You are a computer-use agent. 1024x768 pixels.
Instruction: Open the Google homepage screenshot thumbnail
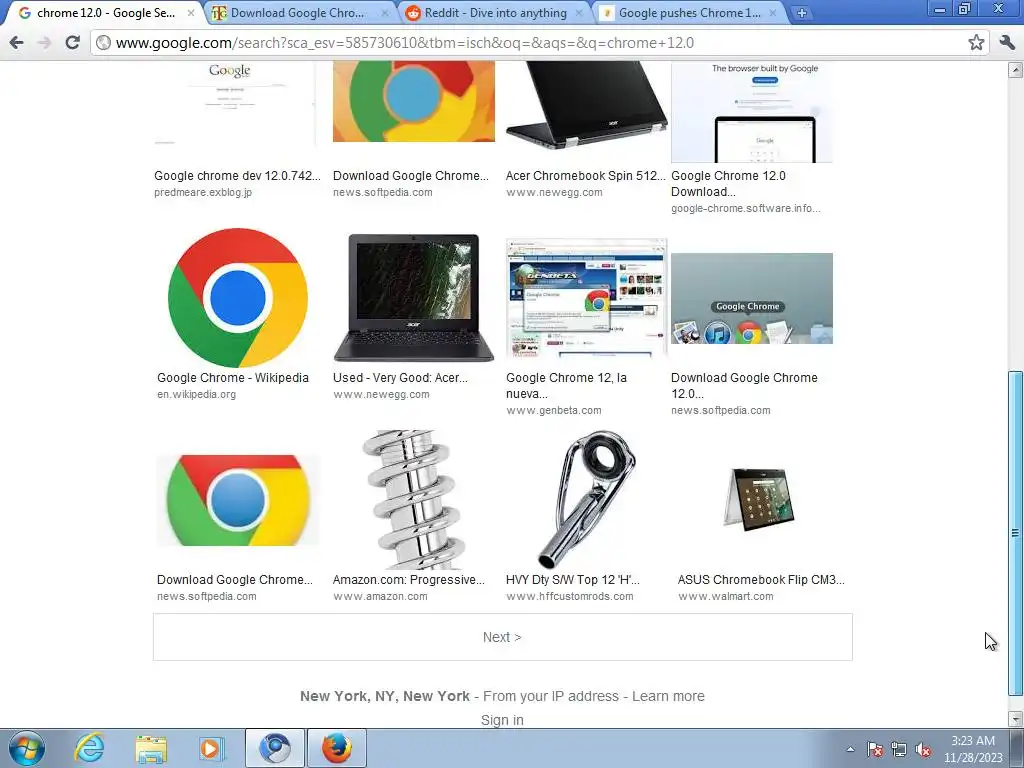pyautogui.click(x=234, y=103)
